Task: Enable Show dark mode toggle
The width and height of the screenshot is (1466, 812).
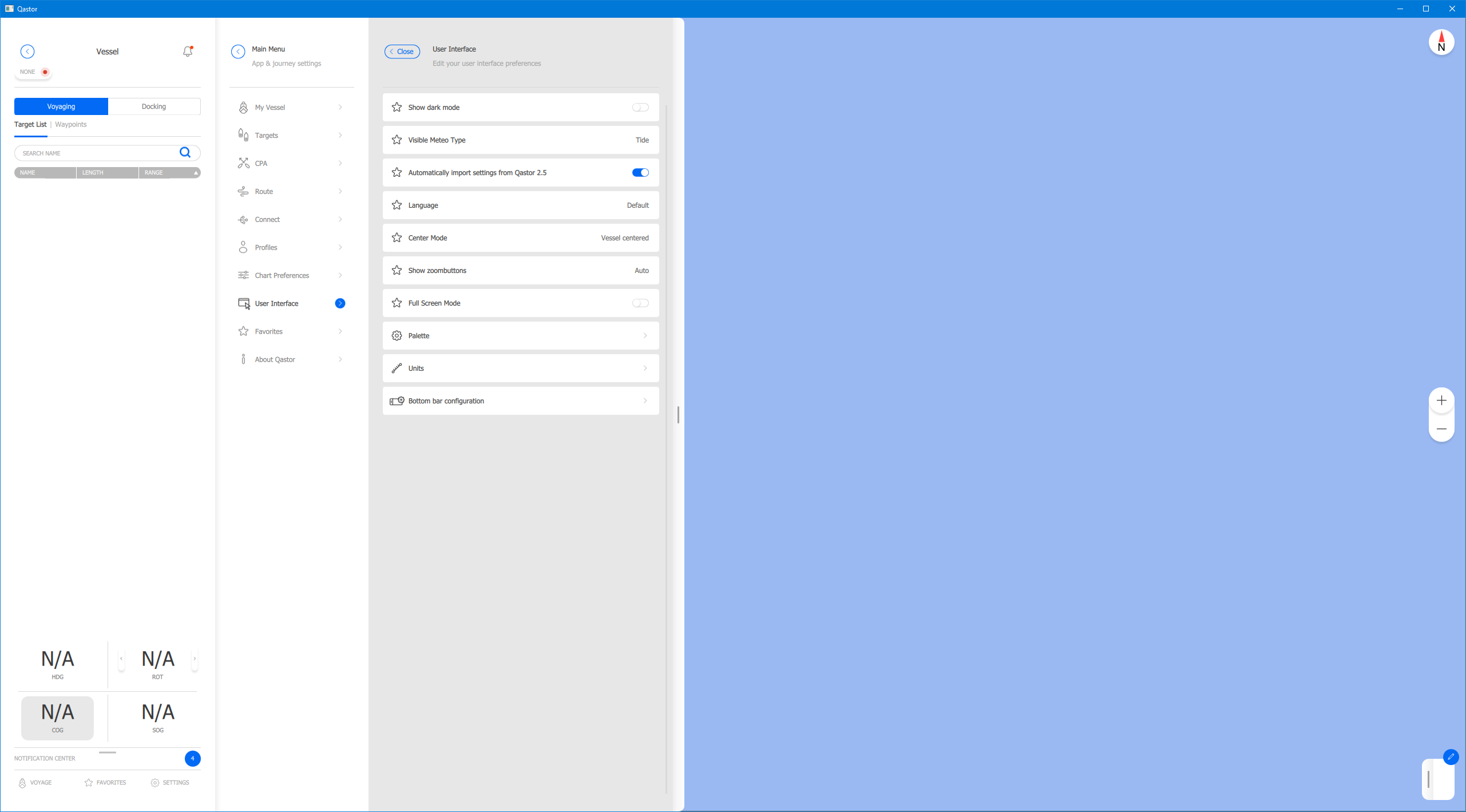Action: click(640, 108)
